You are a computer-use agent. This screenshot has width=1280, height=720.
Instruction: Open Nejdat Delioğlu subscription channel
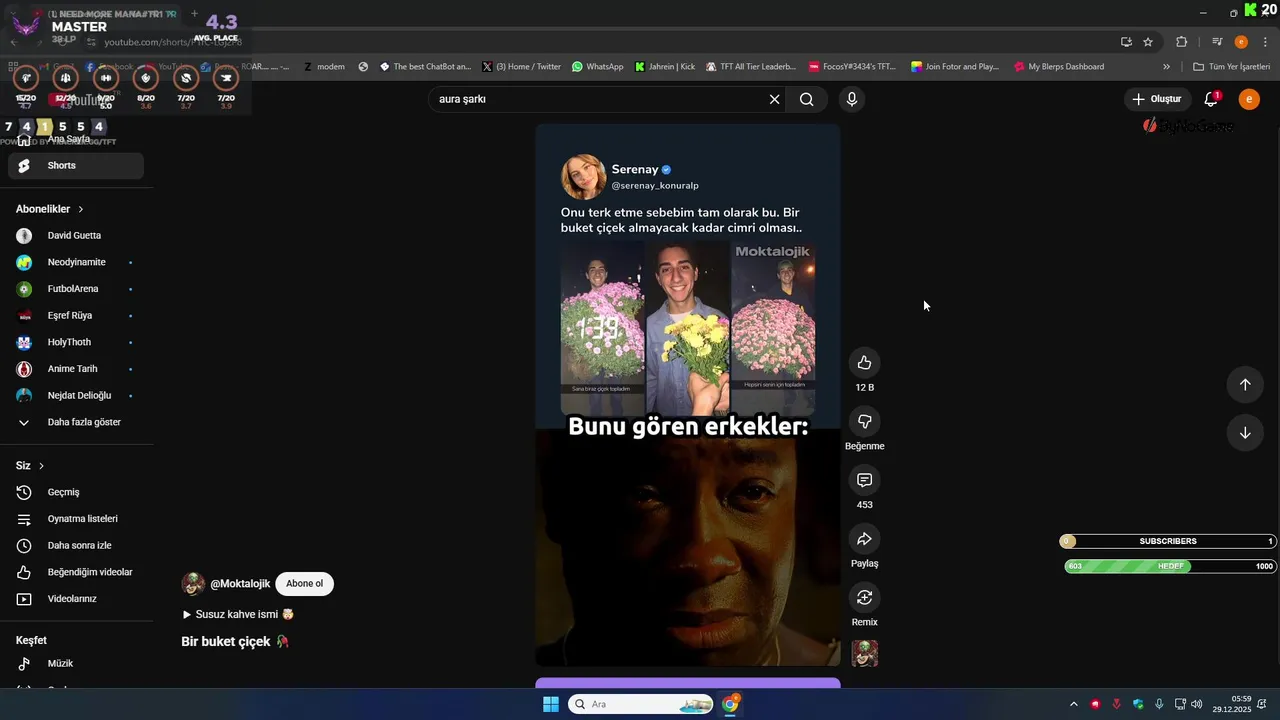[x=76, y=396]
